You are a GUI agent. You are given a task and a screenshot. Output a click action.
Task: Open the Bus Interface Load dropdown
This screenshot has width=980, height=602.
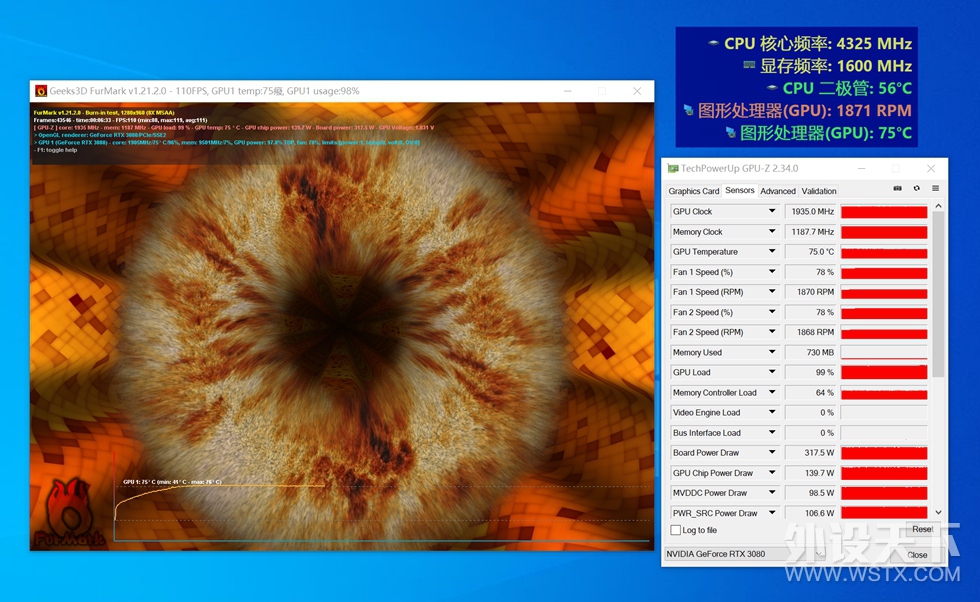[772, 432]
